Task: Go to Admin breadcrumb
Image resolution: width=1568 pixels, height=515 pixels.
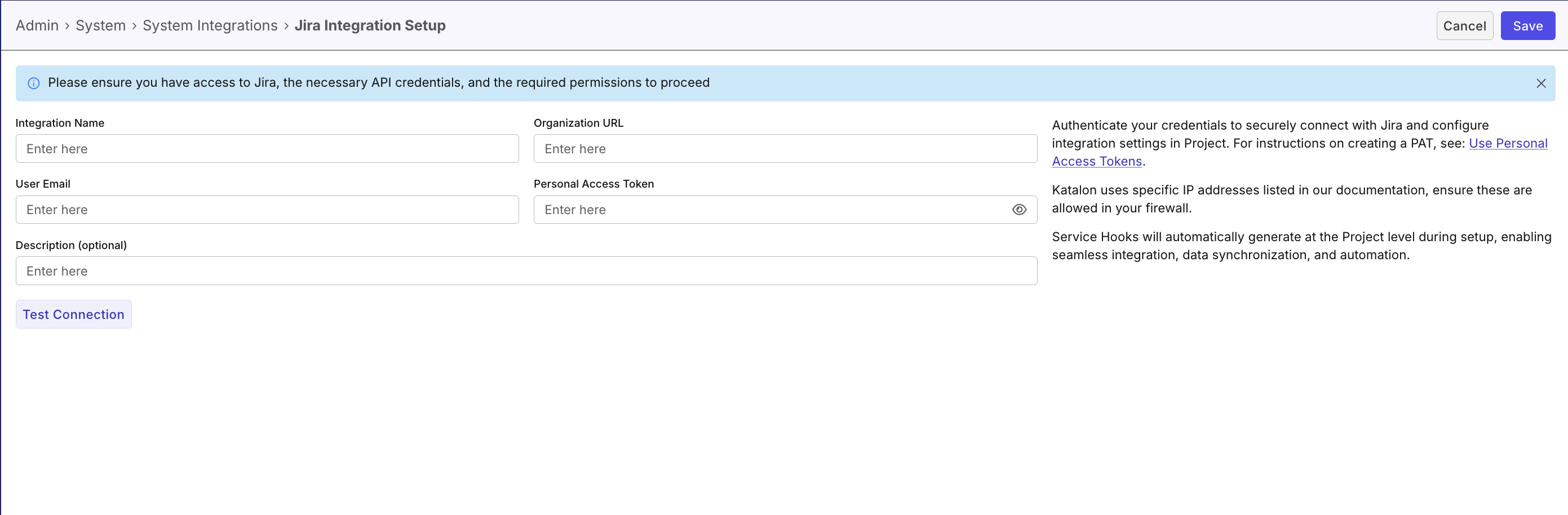Action: (x=37, y=25)
